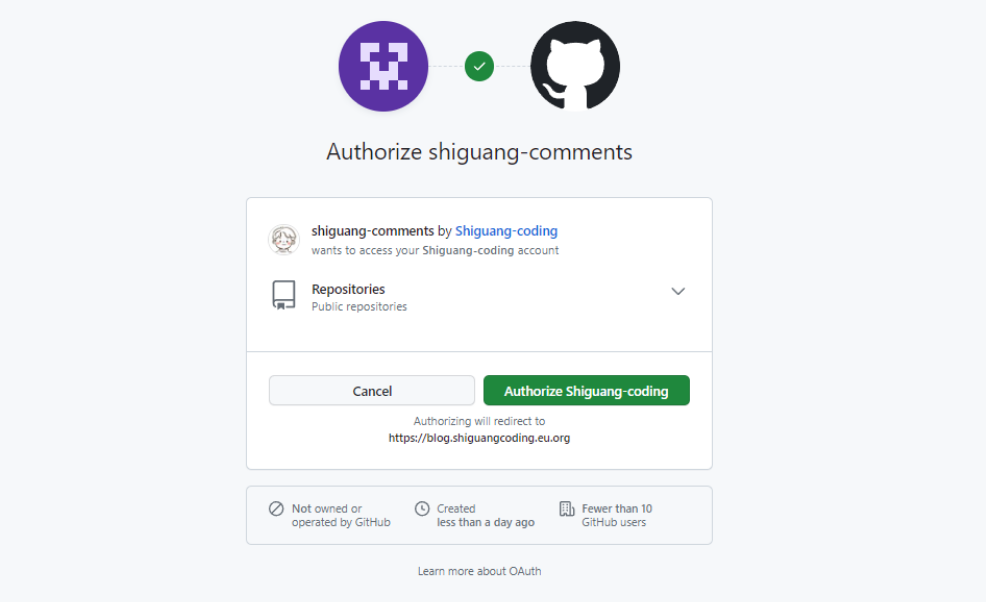This screenshot has height=602, width=986.
Task: Click the Repositories label text
Action: pos(348,289)
